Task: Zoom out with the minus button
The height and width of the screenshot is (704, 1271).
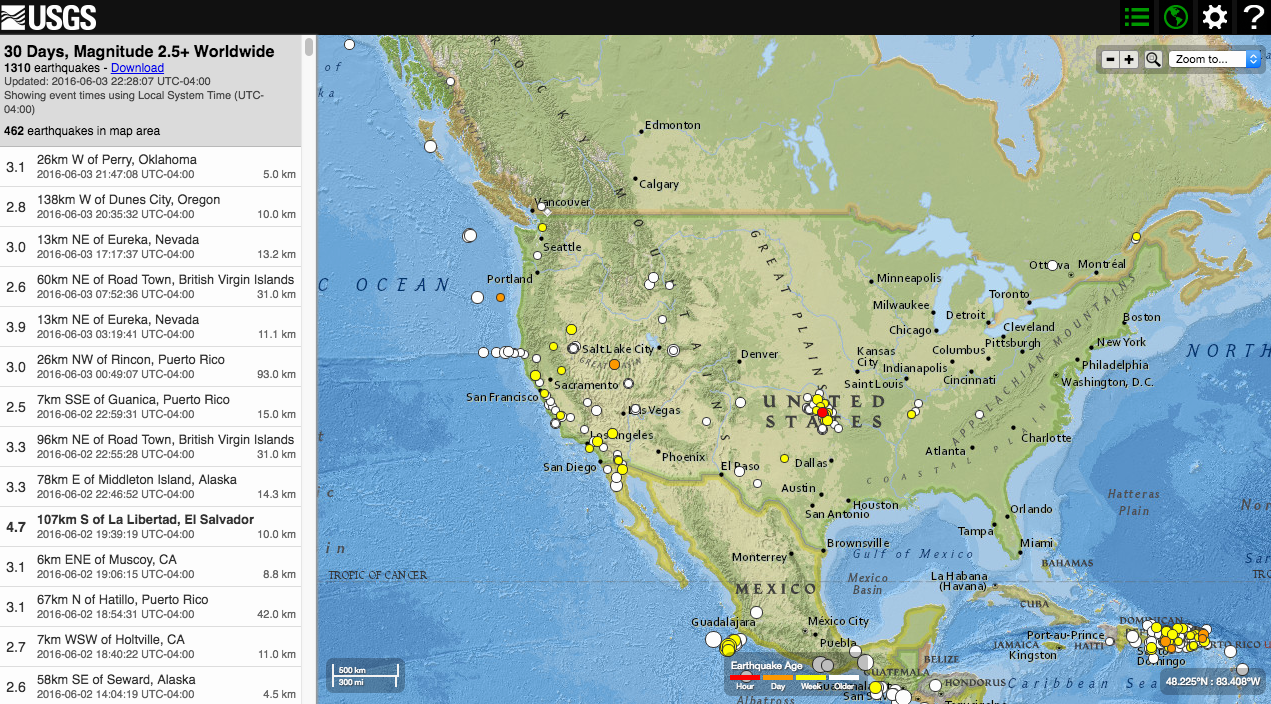Action: pos(1110,59)
